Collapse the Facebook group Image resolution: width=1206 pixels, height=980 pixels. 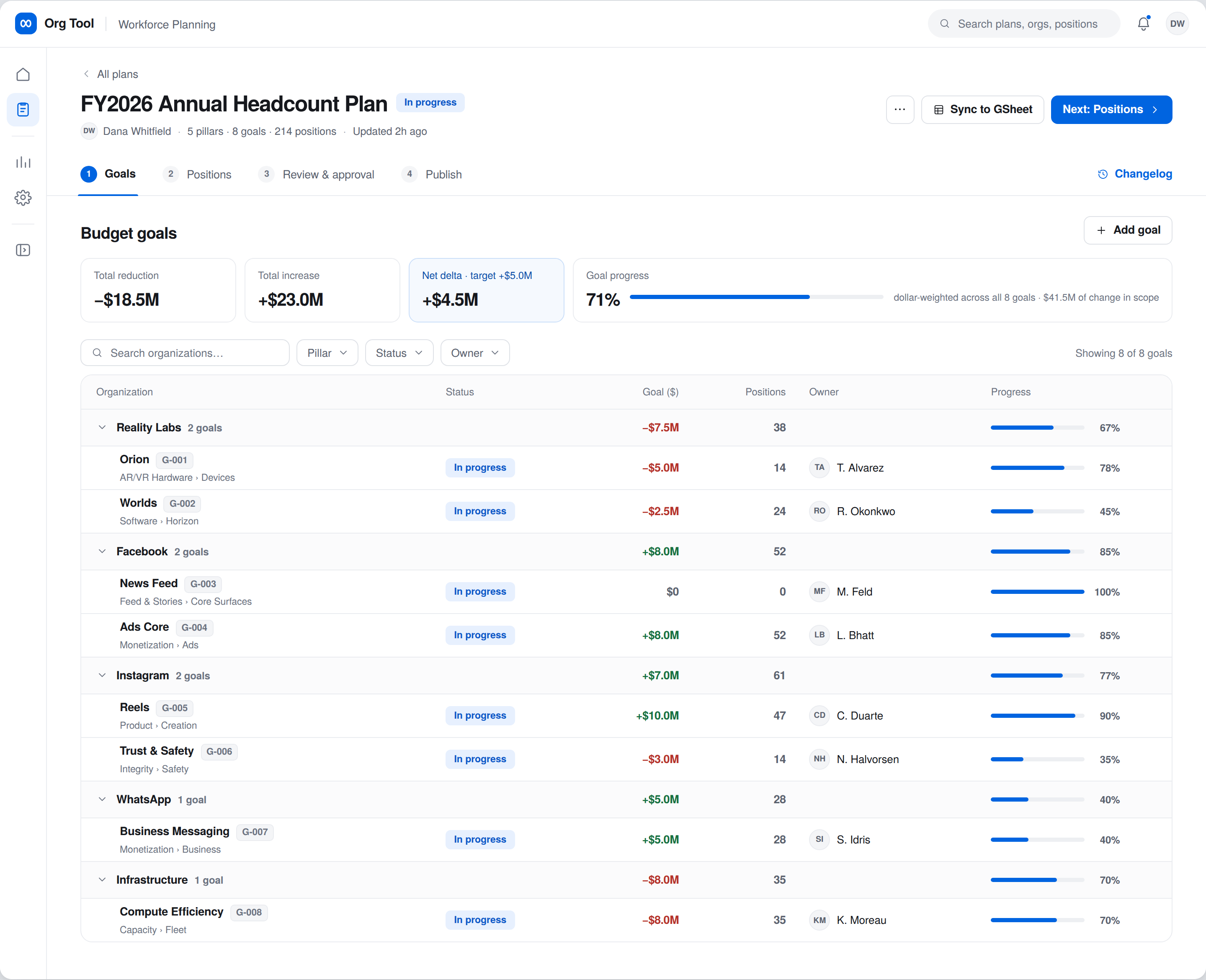click(x=102, y=552)
